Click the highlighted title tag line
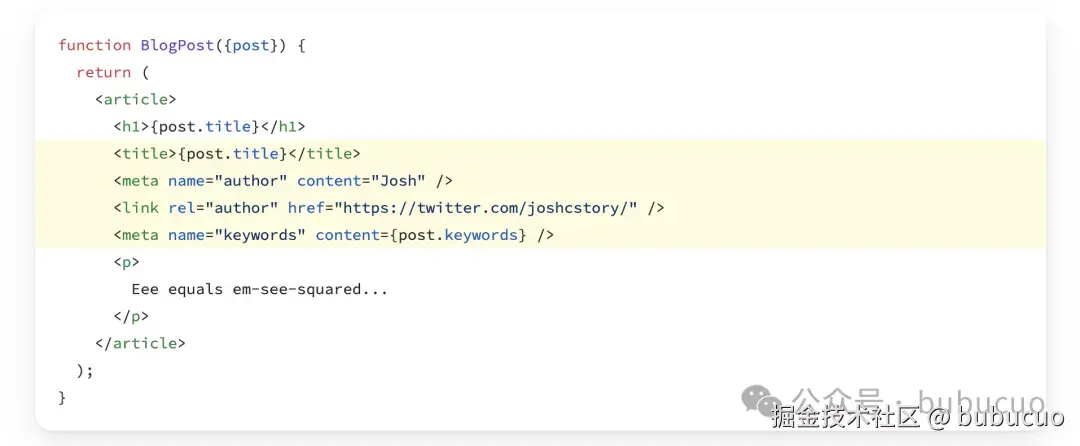The width and height of the screenshot is (1080, 446). [236, 154]
